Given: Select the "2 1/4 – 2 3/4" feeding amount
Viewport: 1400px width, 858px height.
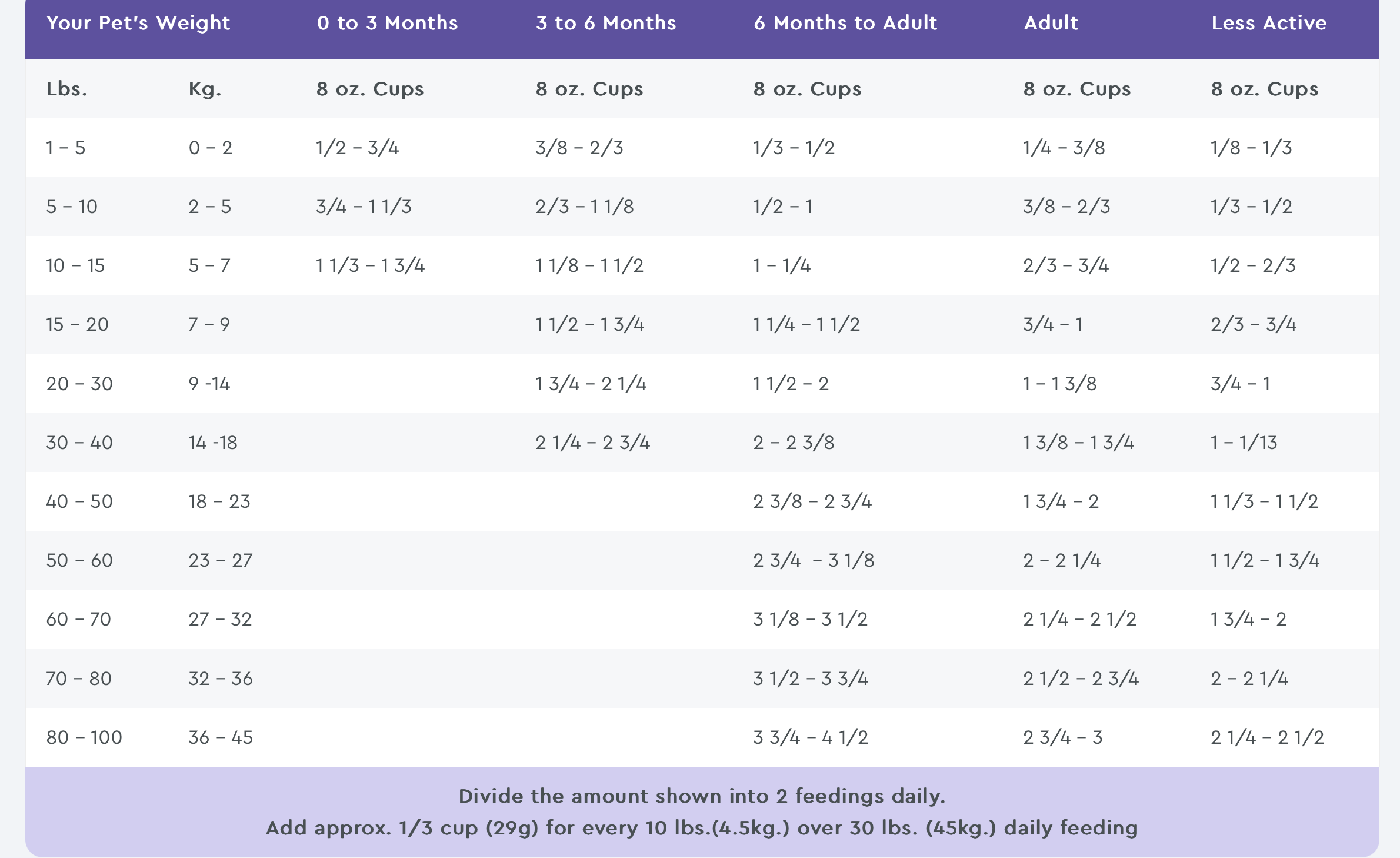Looking at the screenshot, I should (x=592, y=443).
